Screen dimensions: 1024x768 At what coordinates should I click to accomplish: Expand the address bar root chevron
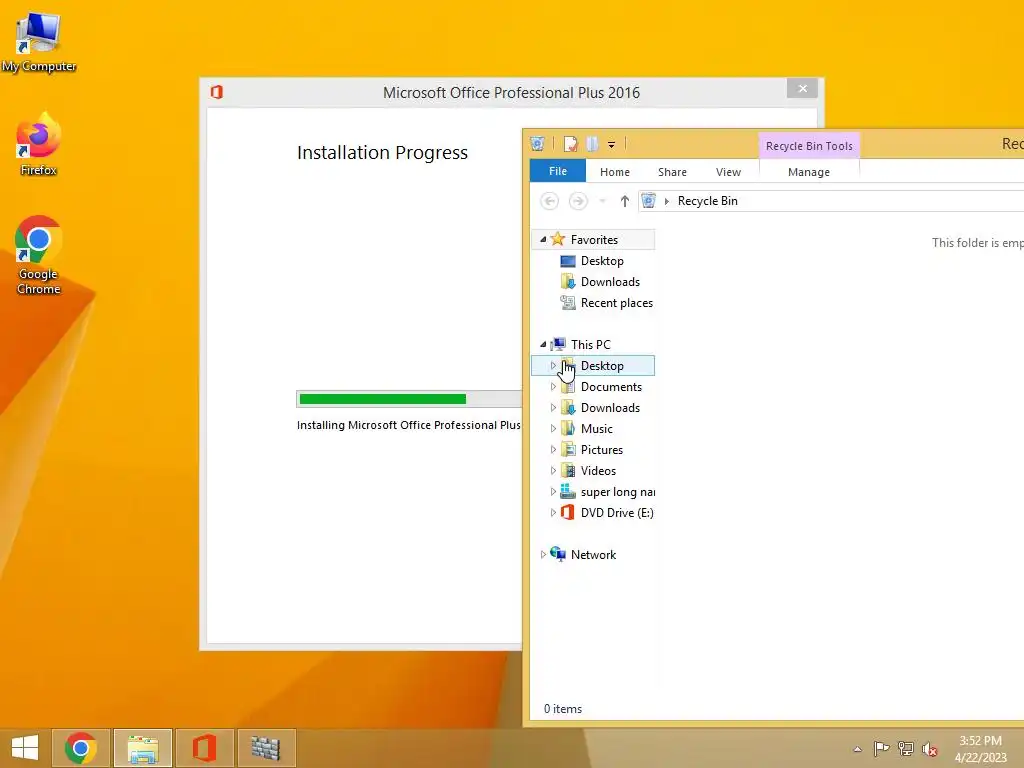pos(667,201)
